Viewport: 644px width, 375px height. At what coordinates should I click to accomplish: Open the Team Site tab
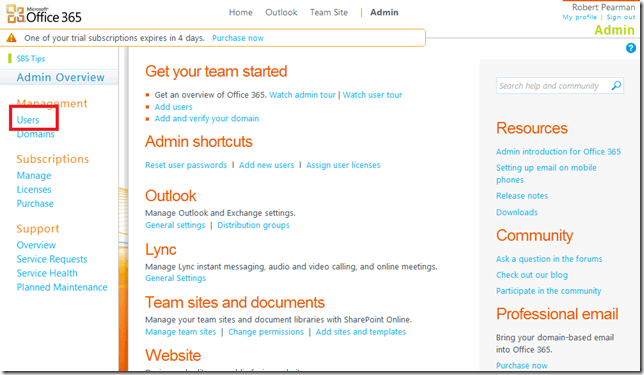coord(329,12)
